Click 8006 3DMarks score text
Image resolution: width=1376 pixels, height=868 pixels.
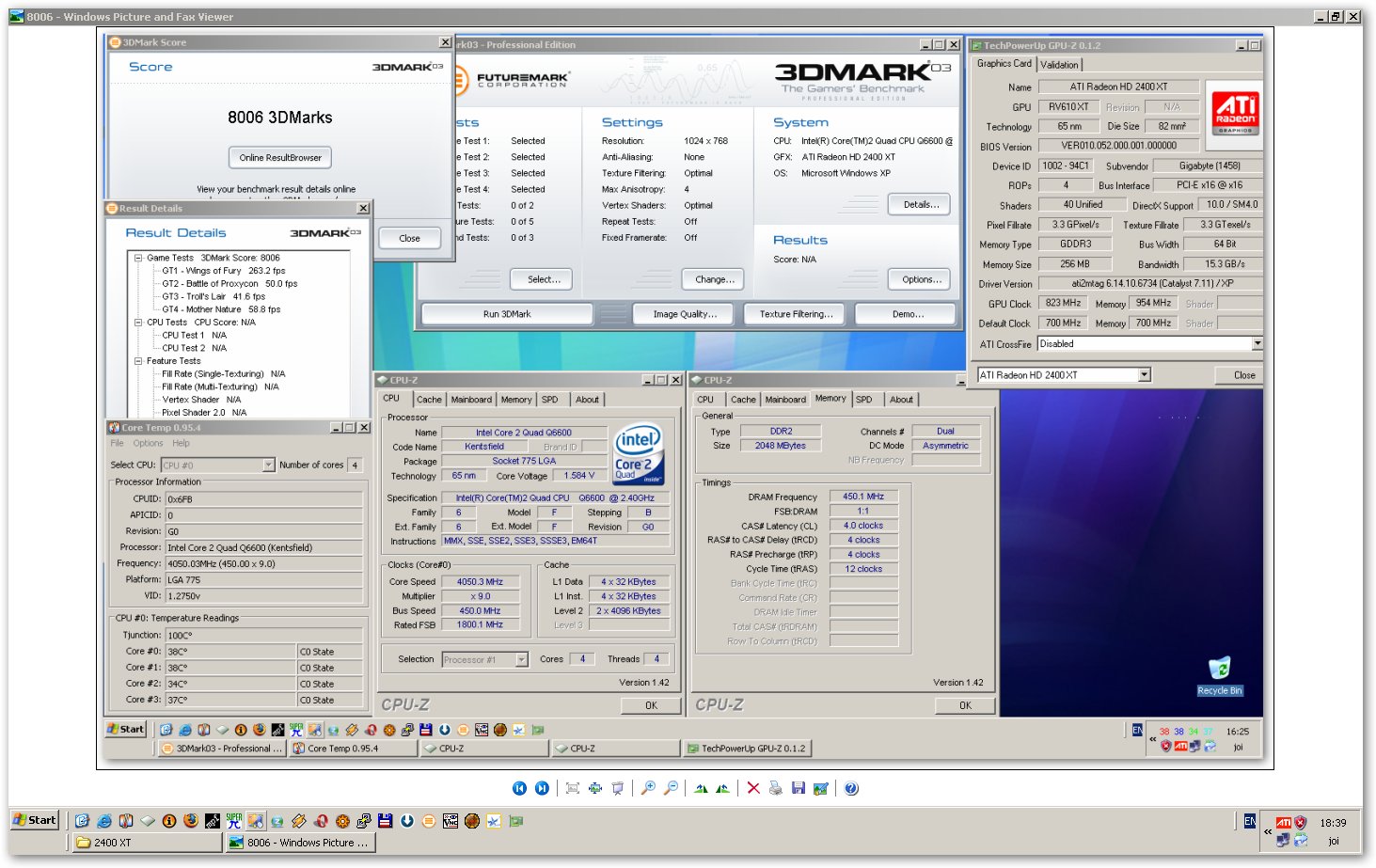[x=279, y=118]
